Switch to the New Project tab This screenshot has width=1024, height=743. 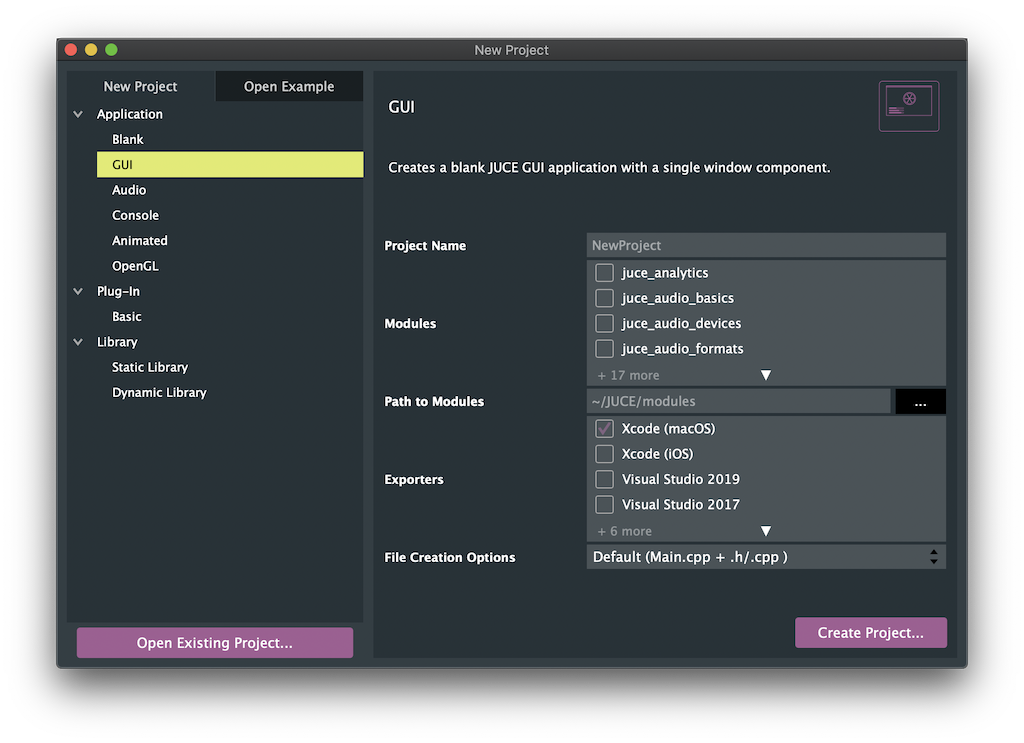pyautogui.click(x=140, y=86)
